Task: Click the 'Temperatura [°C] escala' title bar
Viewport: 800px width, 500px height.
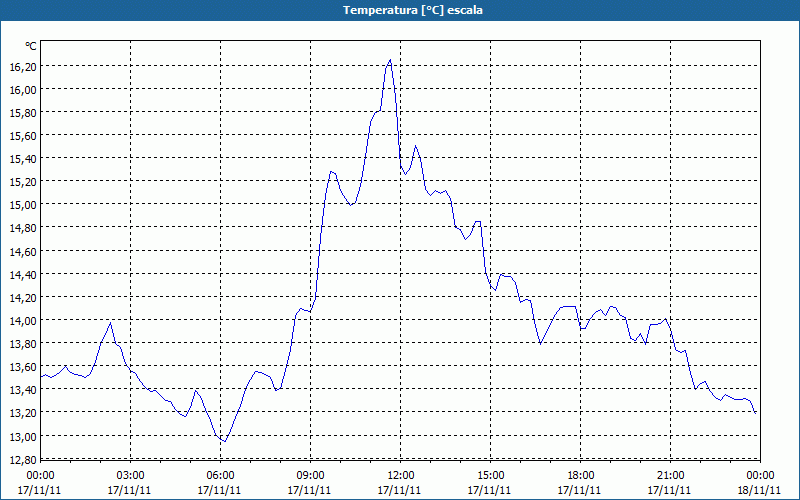Action: (400, 10)
